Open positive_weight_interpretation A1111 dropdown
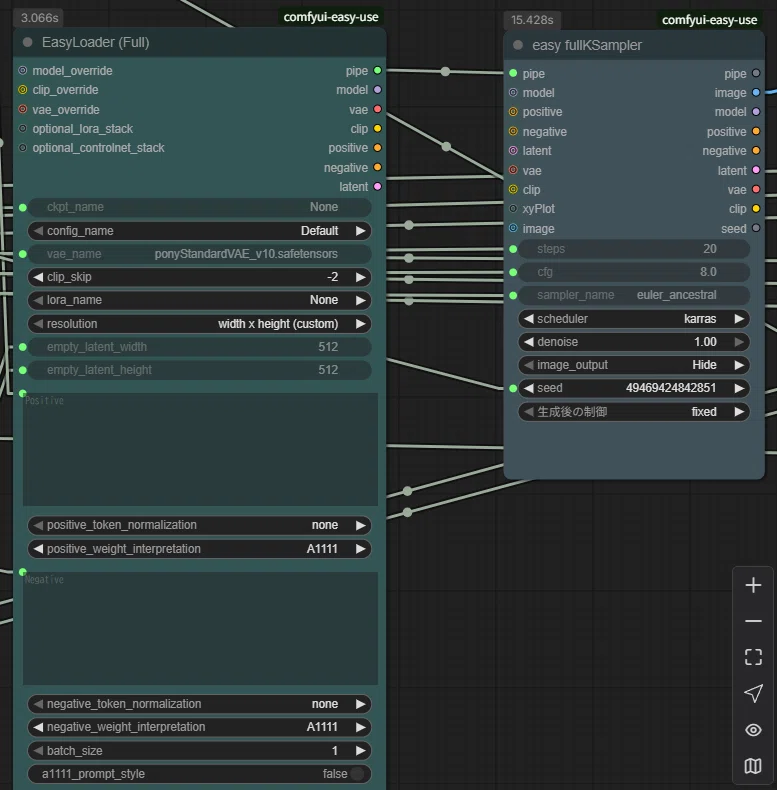The height and width of the screenshot is (790, 777). pyautogui.click(x=200, y=549)
